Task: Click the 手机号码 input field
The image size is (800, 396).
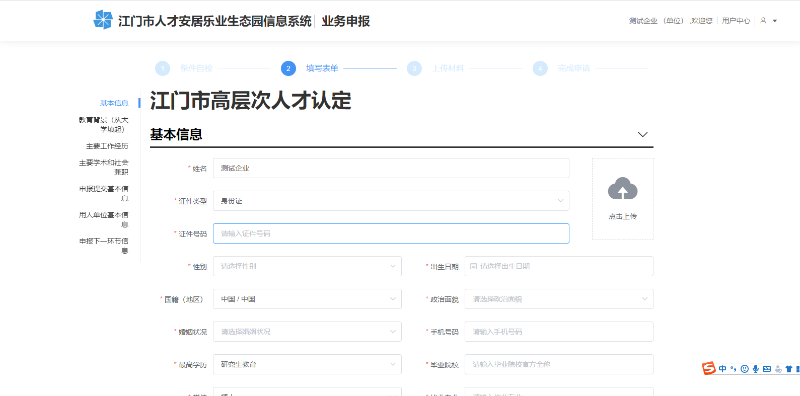Action: click(559, 332)
